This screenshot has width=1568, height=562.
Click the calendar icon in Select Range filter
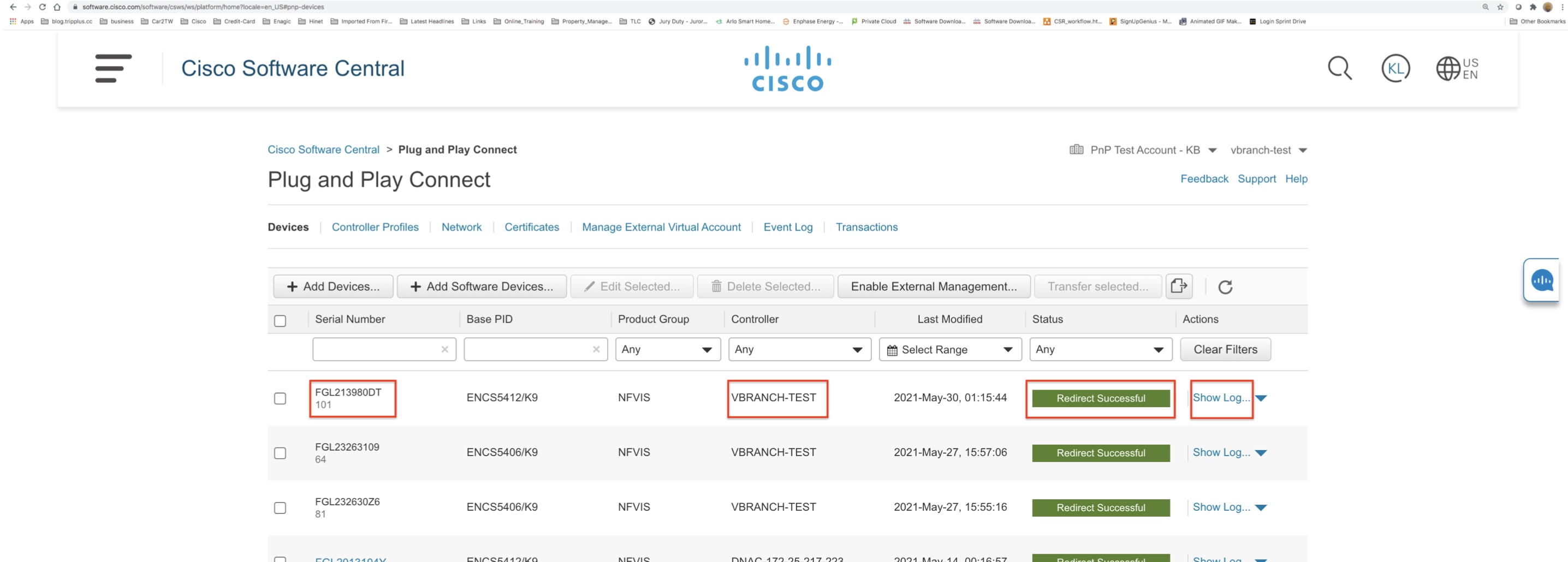point(892,349)
